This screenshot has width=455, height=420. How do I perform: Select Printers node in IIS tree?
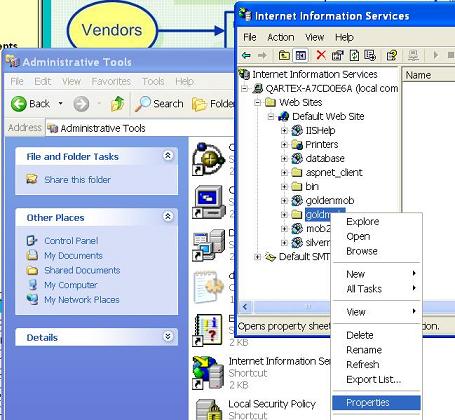[315, 144]
